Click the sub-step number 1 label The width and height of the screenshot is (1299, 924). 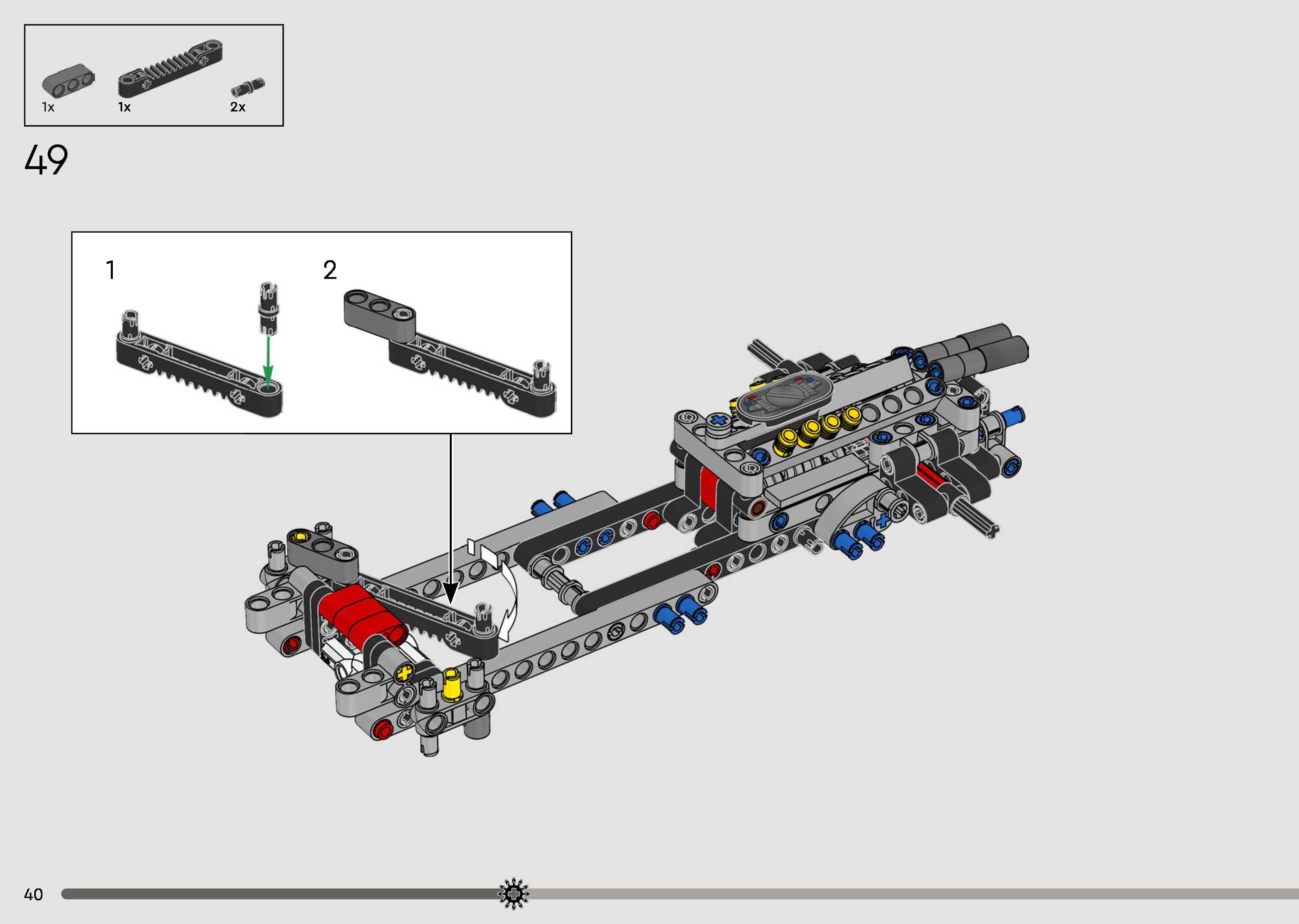(x=111, y=270)
